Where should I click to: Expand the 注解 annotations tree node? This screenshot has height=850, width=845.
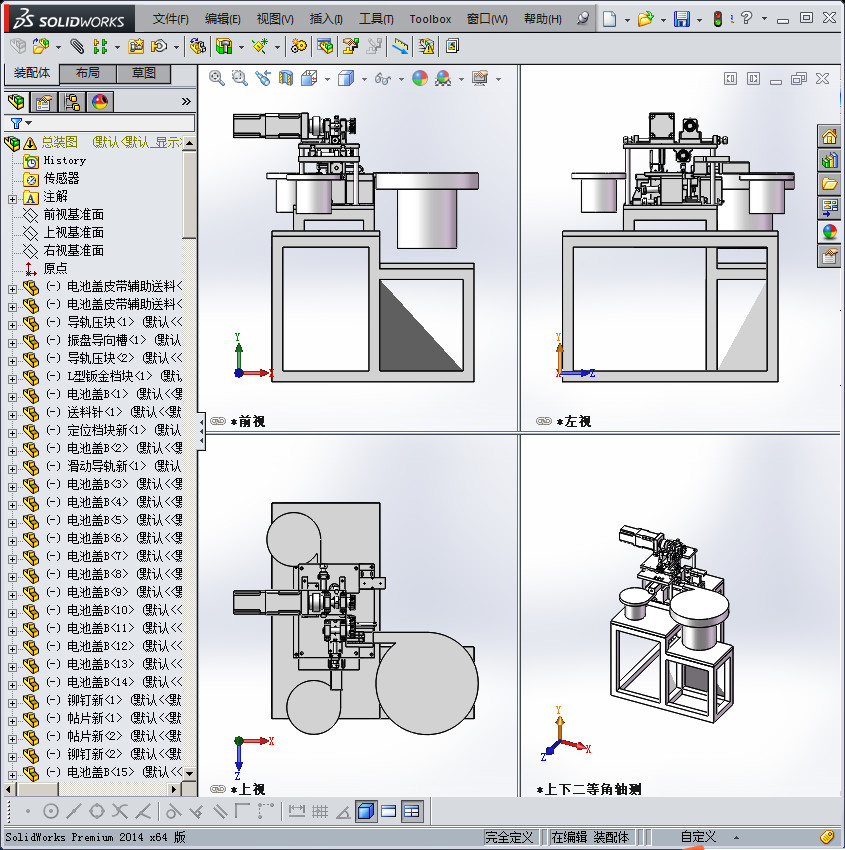tap(12, 199)
